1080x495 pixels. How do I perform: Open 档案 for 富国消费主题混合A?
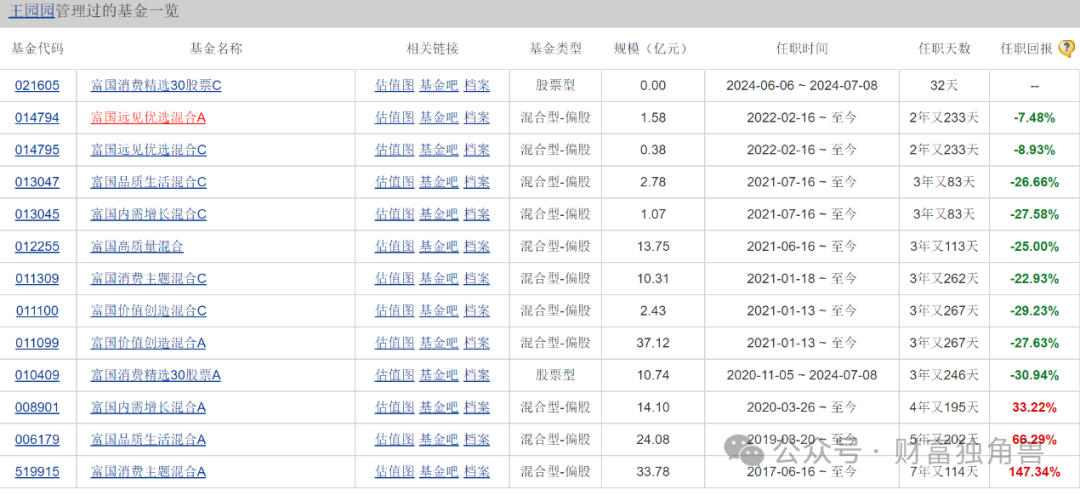point(477,472)
